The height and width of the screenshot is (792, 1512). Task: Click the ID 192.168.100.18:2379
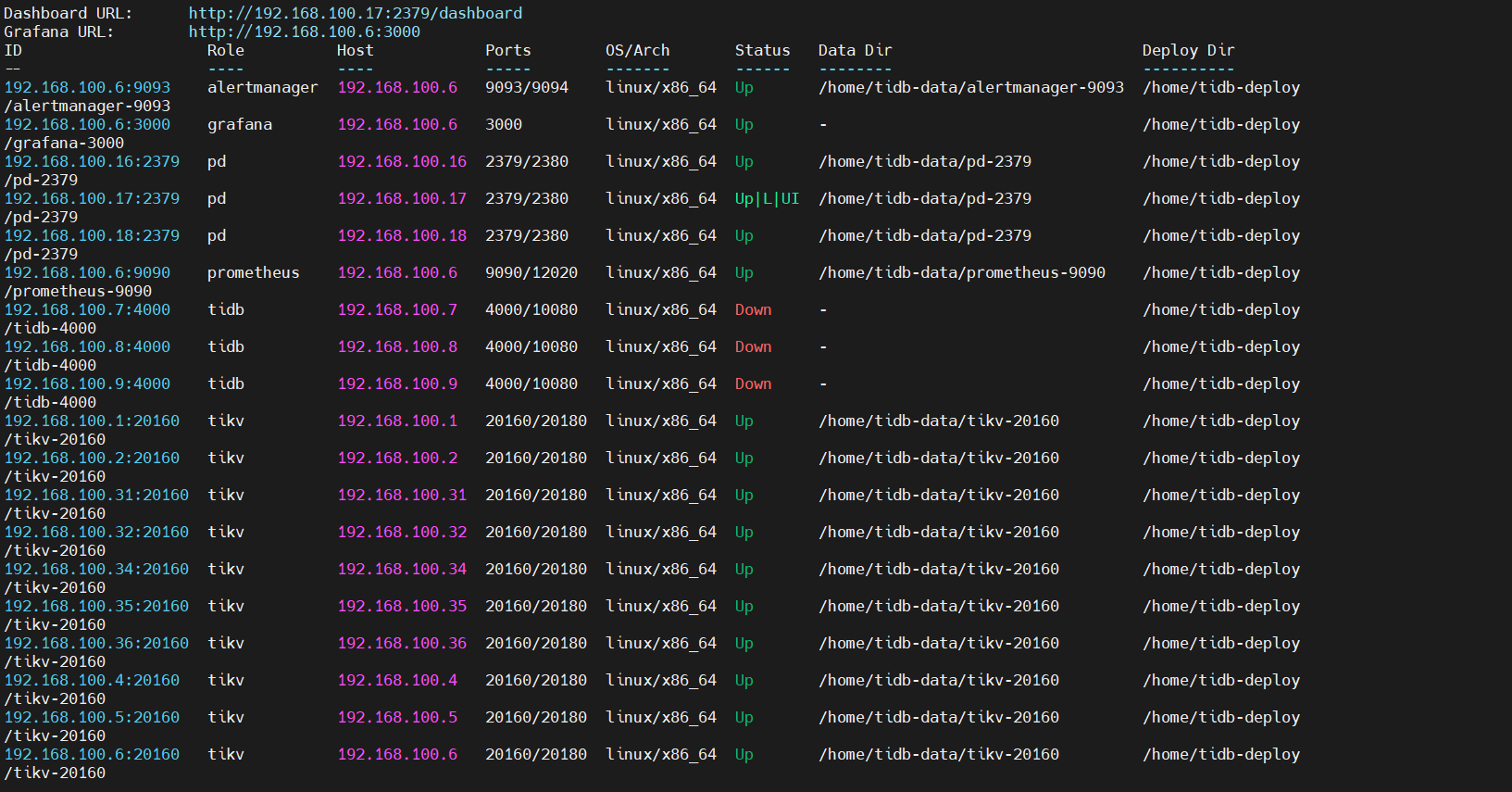(92, 235)
